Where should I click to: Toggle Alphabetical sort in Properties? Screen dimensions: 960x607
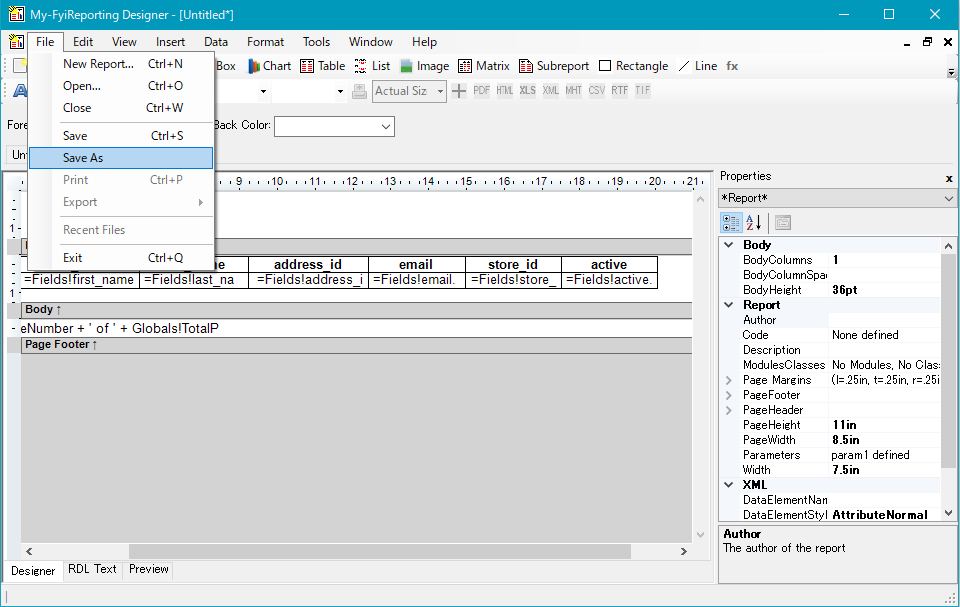coord(754,222)
